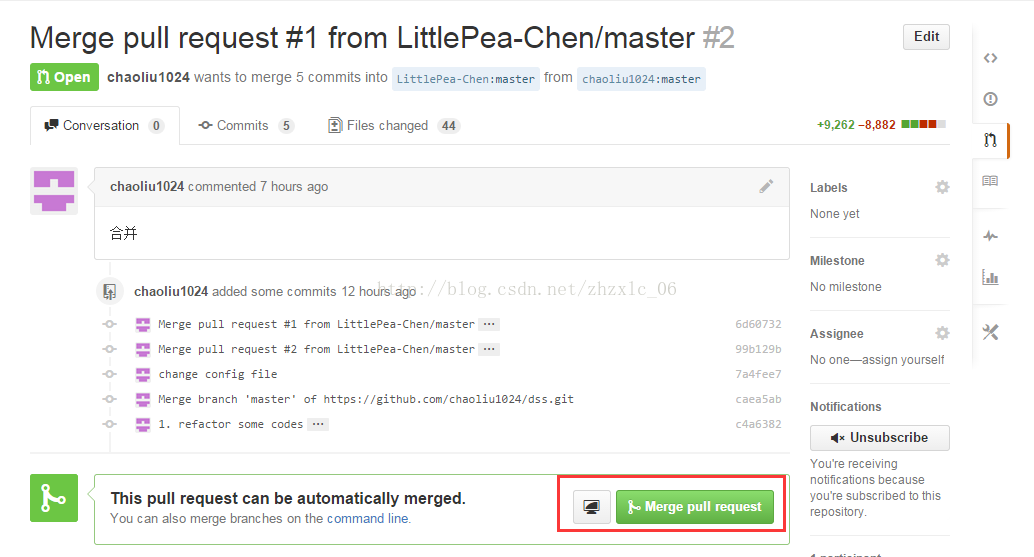Open the Code icon in right sidebar

pos(990,58)
